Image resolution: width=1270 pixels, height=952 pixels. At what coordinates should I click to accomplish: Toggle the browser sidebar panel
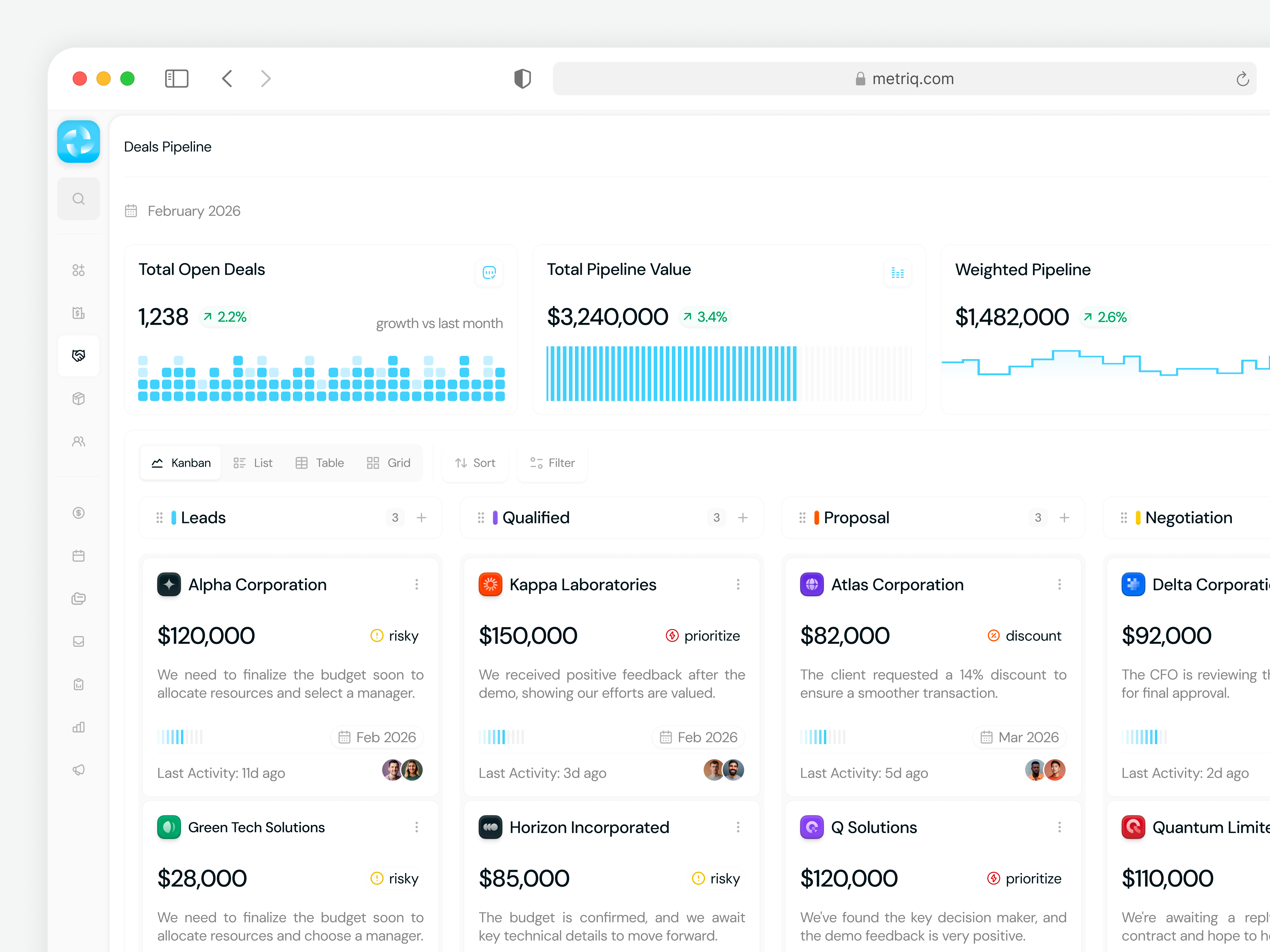(176, 79)
